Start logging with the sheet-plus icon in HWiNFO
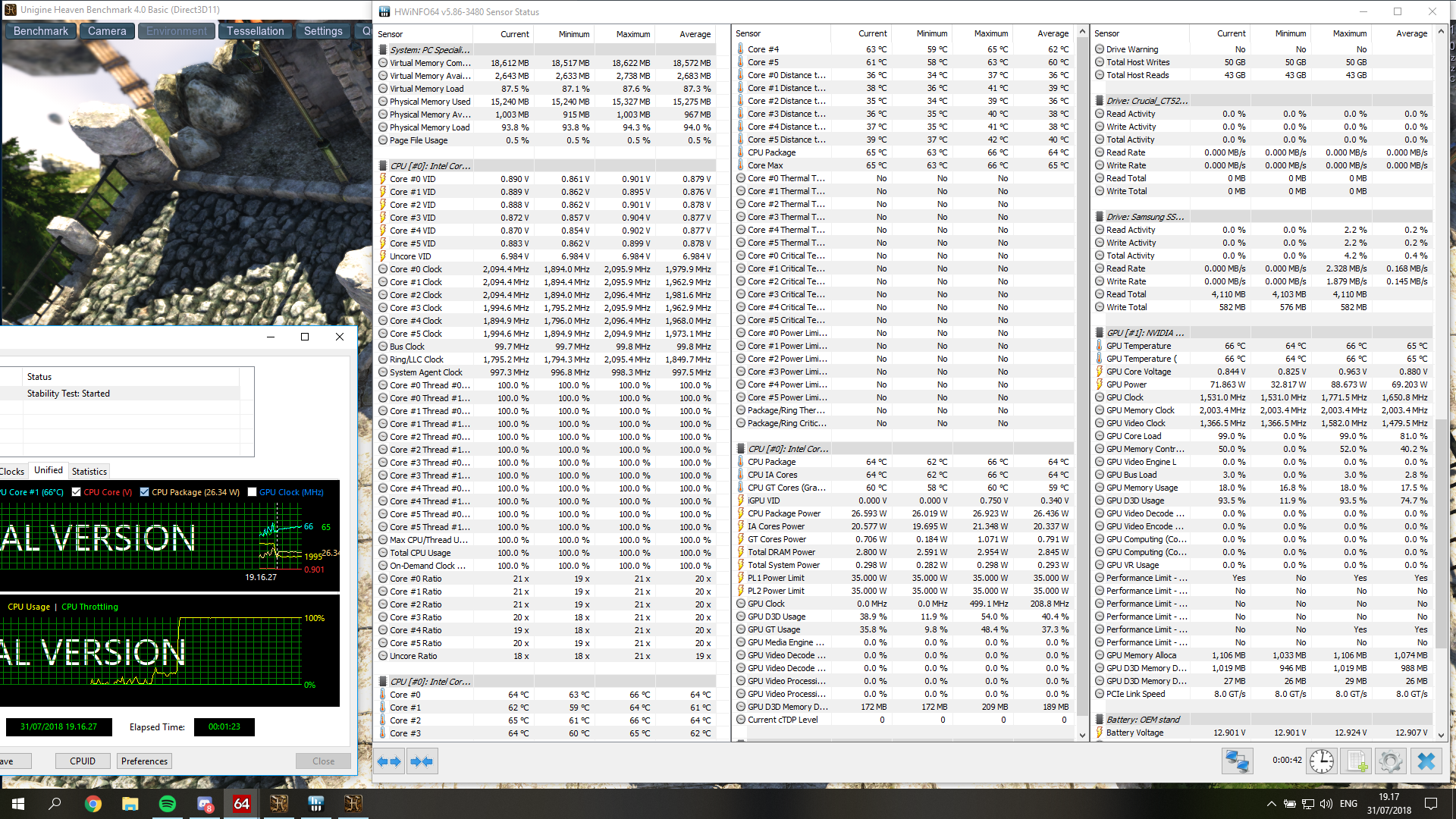The image size is (1456, 819). click(x=1357, y=761)
